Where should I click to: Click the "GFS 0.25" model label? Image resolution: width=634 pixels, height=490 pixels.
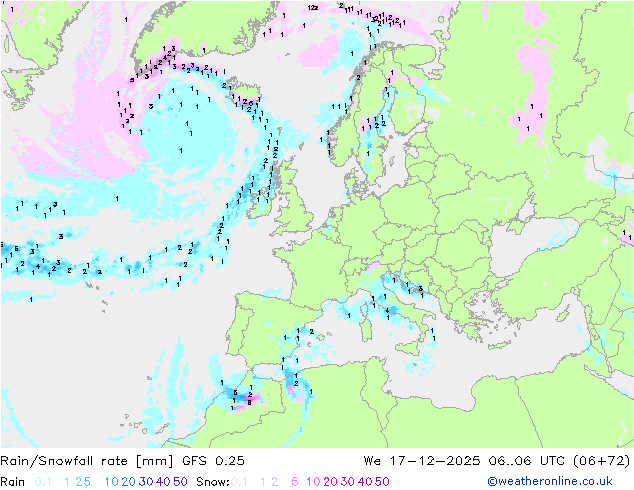[x=213, y=461]
